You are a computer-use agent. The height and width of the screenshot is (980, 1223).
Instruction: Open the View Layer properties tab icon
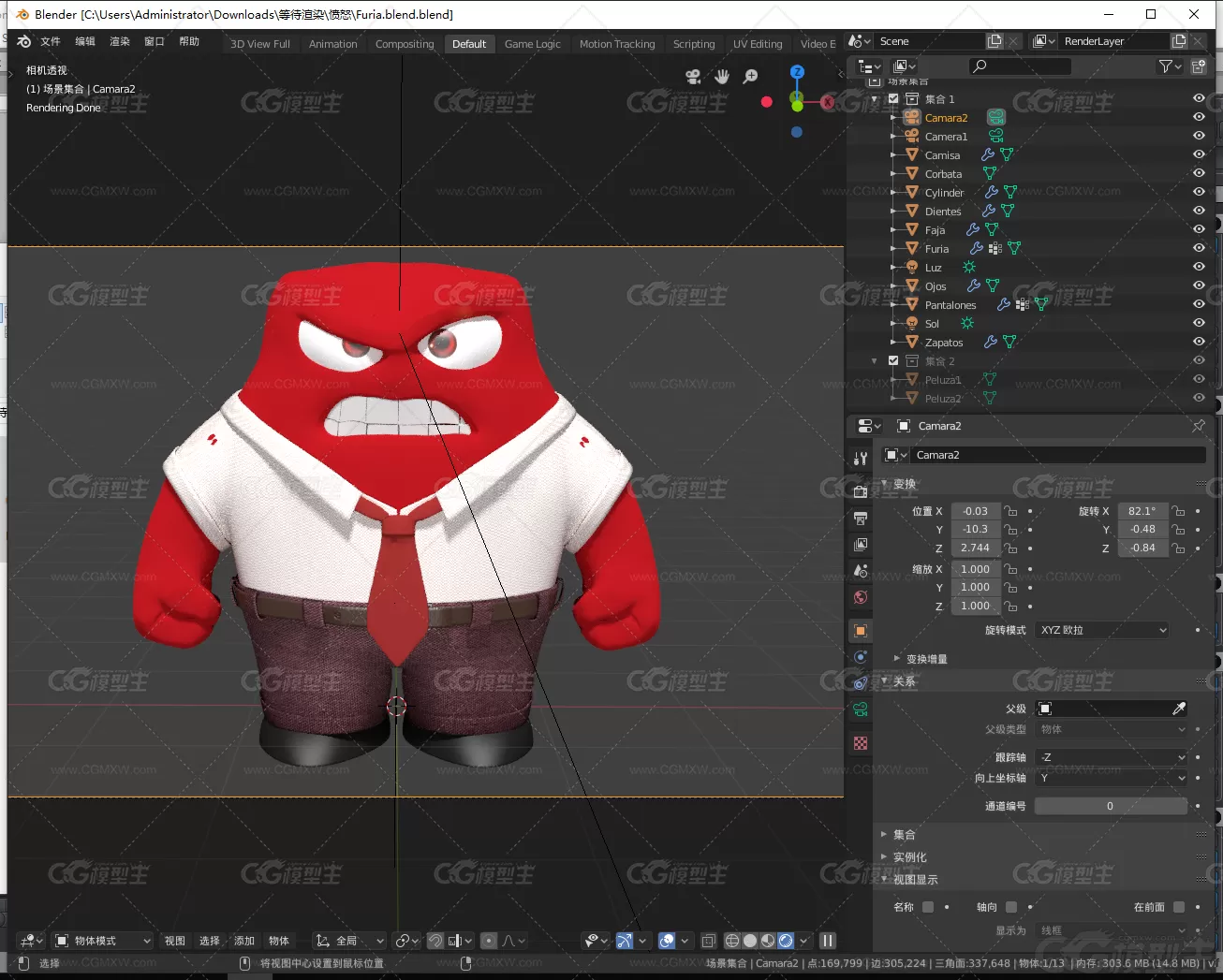861,544
